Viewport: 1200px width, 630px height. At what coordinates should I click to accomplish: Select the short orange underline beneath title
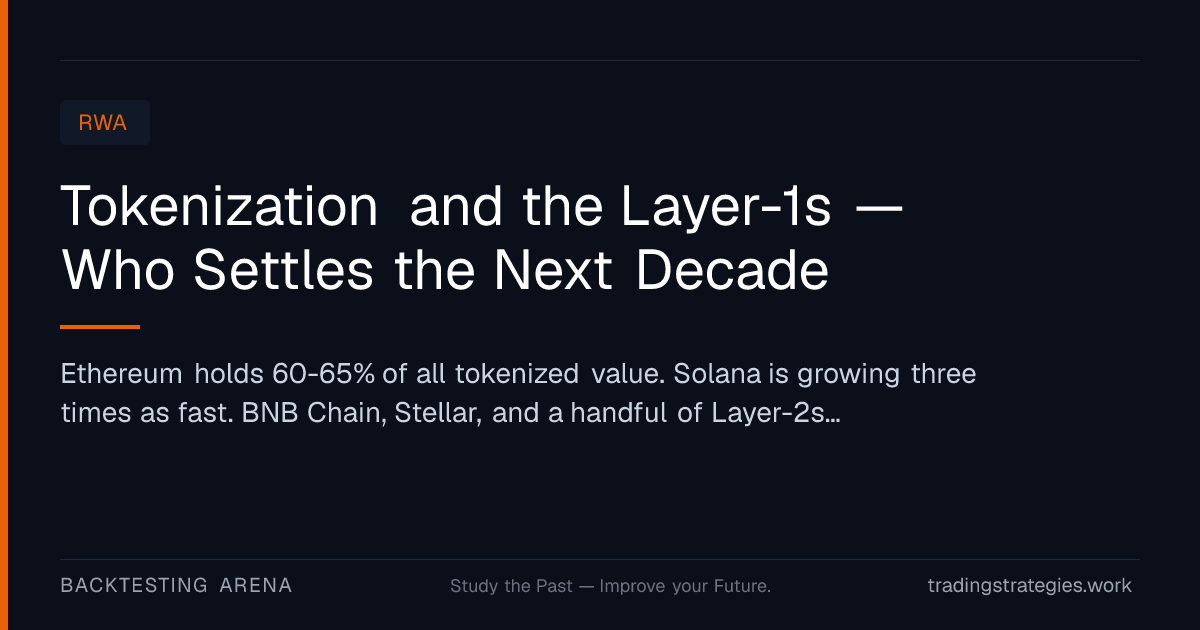pyautogui.click(x=100, y=326)
